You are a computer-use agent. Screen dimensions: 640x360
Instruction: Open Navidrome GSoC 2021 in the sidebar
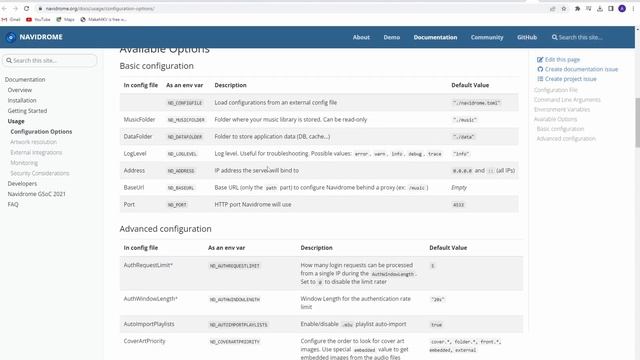click(36, 194)
